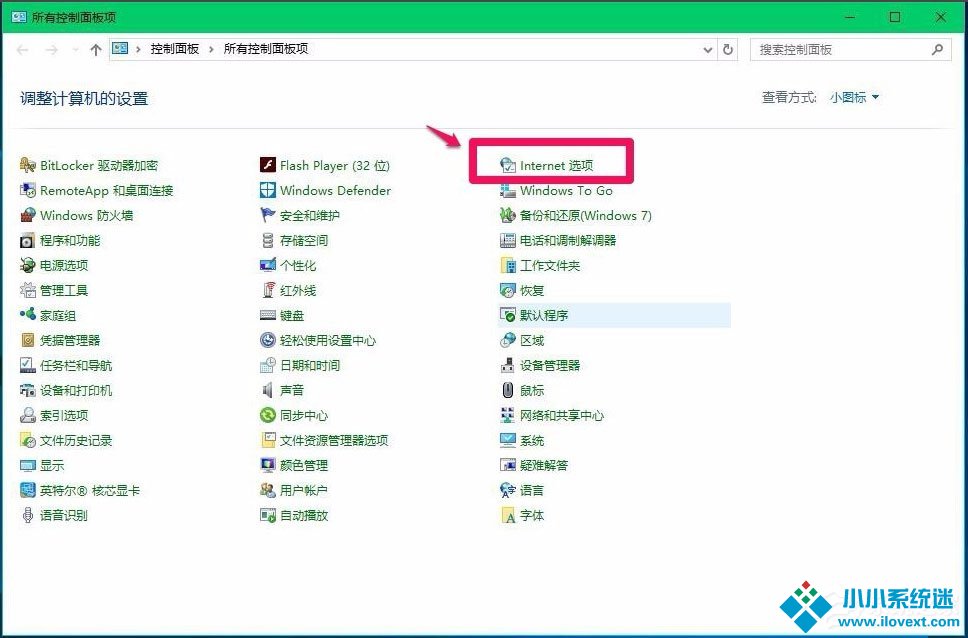
Task: Select 控制面板 in the breadcrumb path
Action: pos(175,49)
